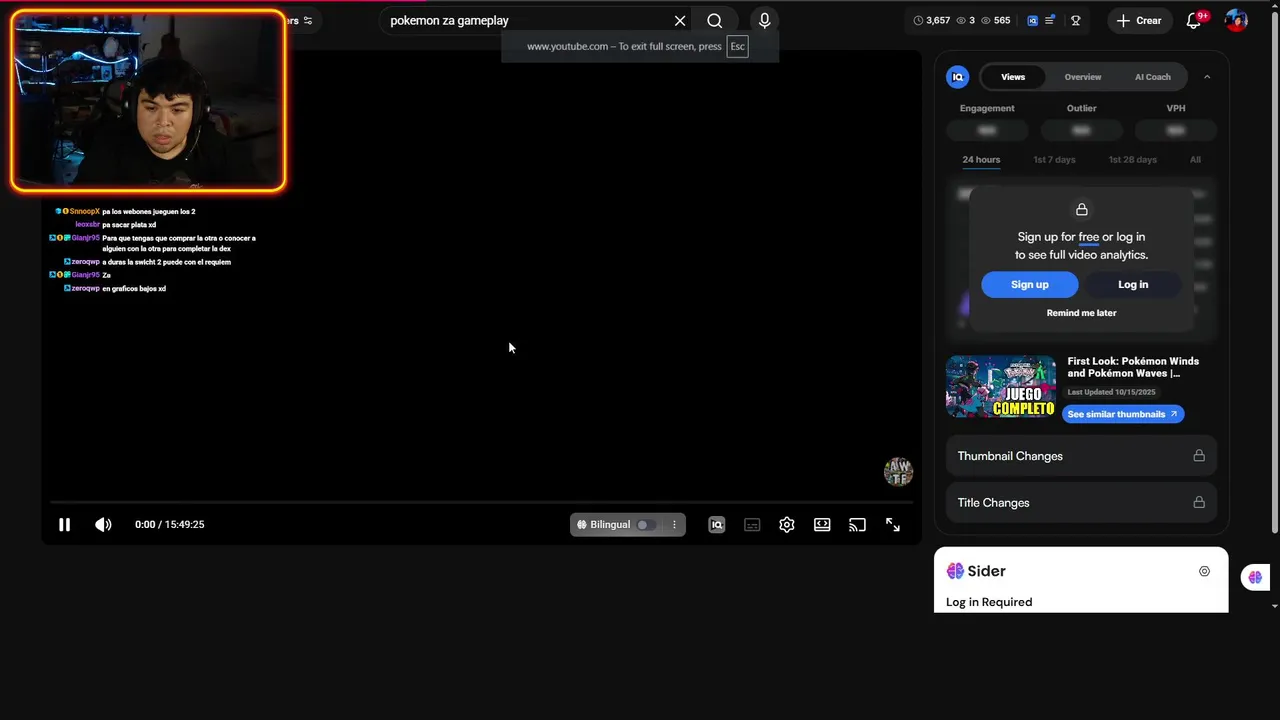Click the page scrollbar down arrow
This screenshot has height=720, width=1280.
point(1274,606)
